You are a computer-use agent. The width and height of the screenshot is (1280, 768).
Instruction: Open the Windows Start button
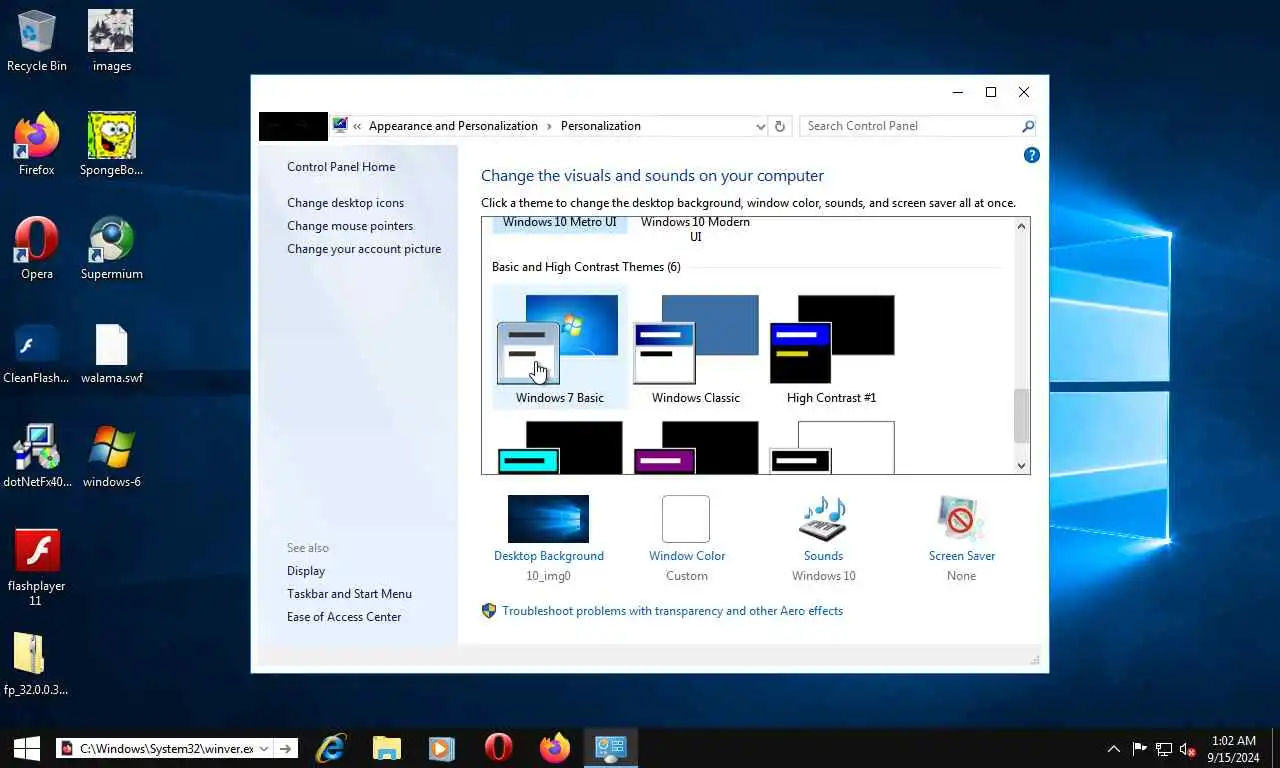pos(26,748)
